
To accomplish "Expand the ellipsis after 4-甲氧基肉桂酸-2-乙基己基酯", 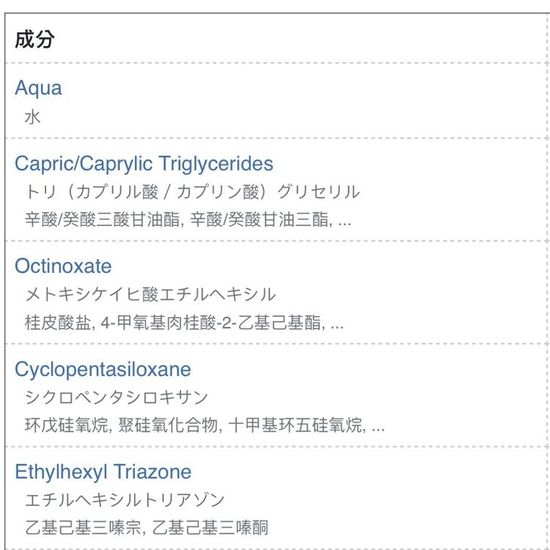I will pos(337,325).
